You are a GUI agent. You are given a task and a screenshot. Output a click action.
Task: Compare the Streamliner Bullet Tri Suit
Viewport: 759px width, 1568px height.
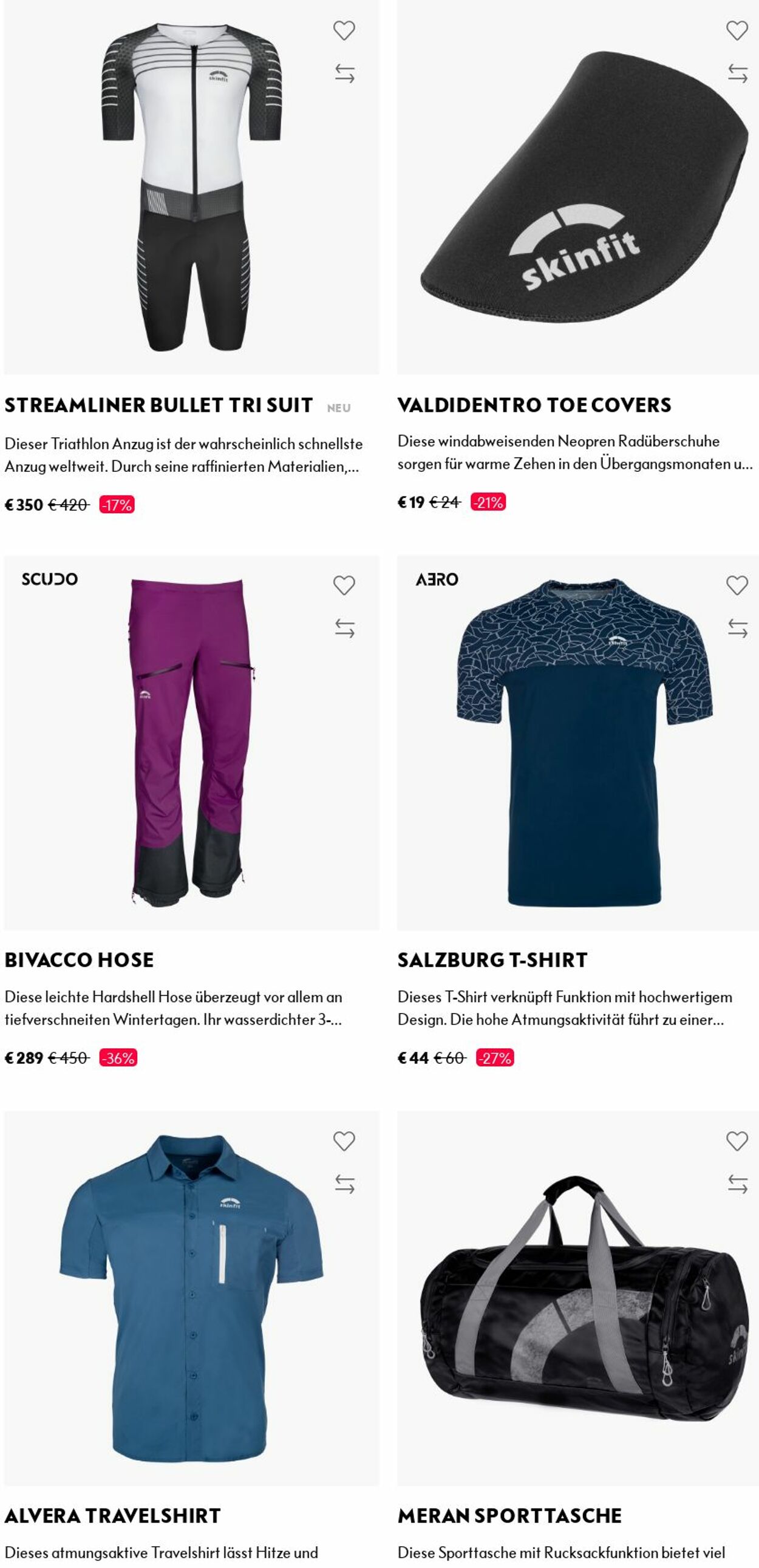point(344,73)
